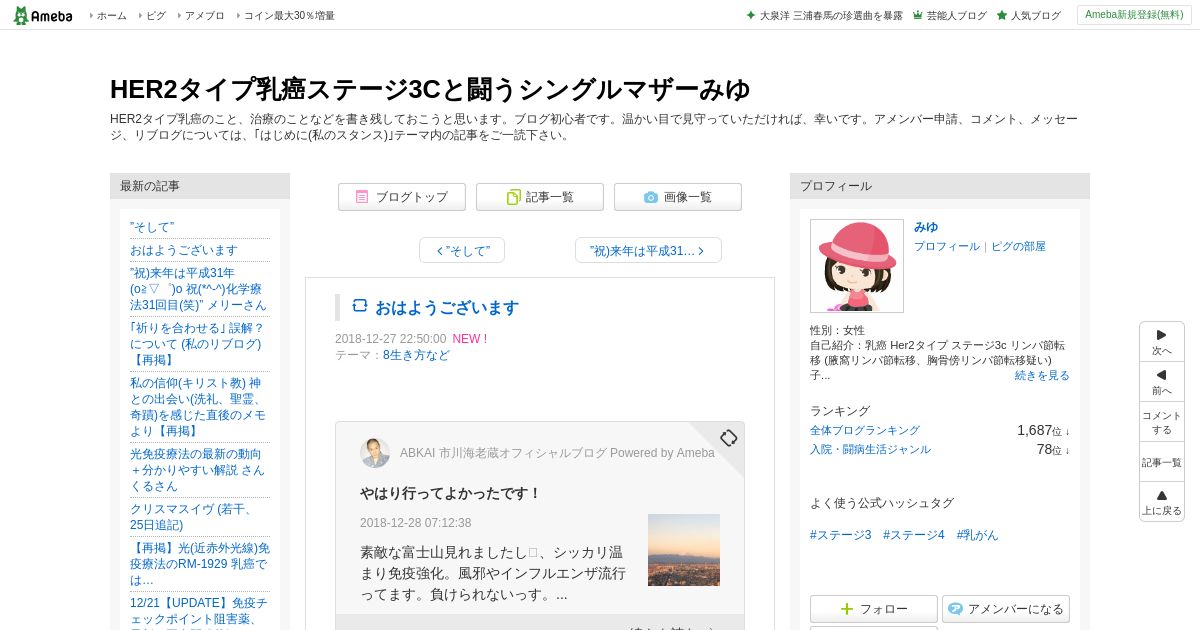
Task: Open sidebar article クリスマスイヴ (若干、25日追記)
Action: (x=191, y=517)
